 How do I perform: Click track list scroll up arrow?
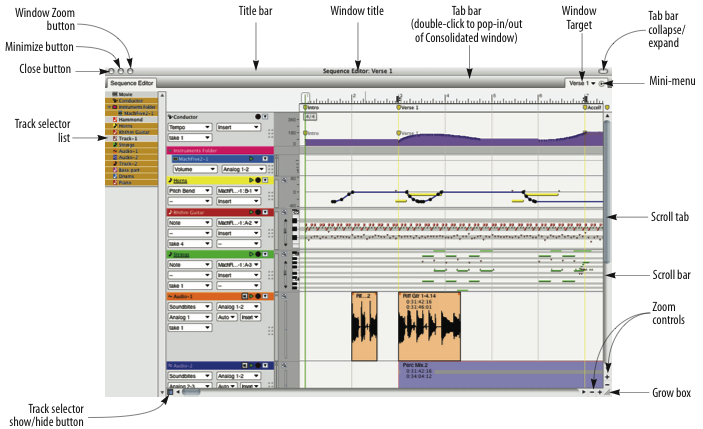[162, 95]
